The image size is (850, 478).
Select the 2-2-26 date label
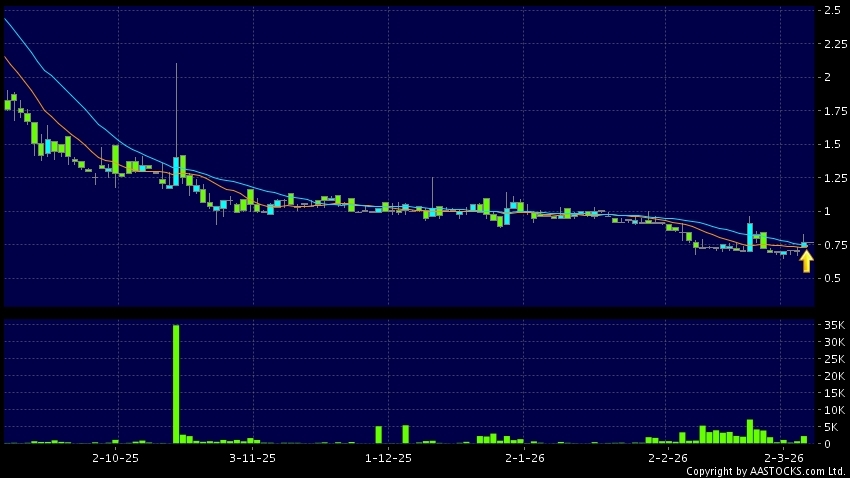(x=667, y=458)
